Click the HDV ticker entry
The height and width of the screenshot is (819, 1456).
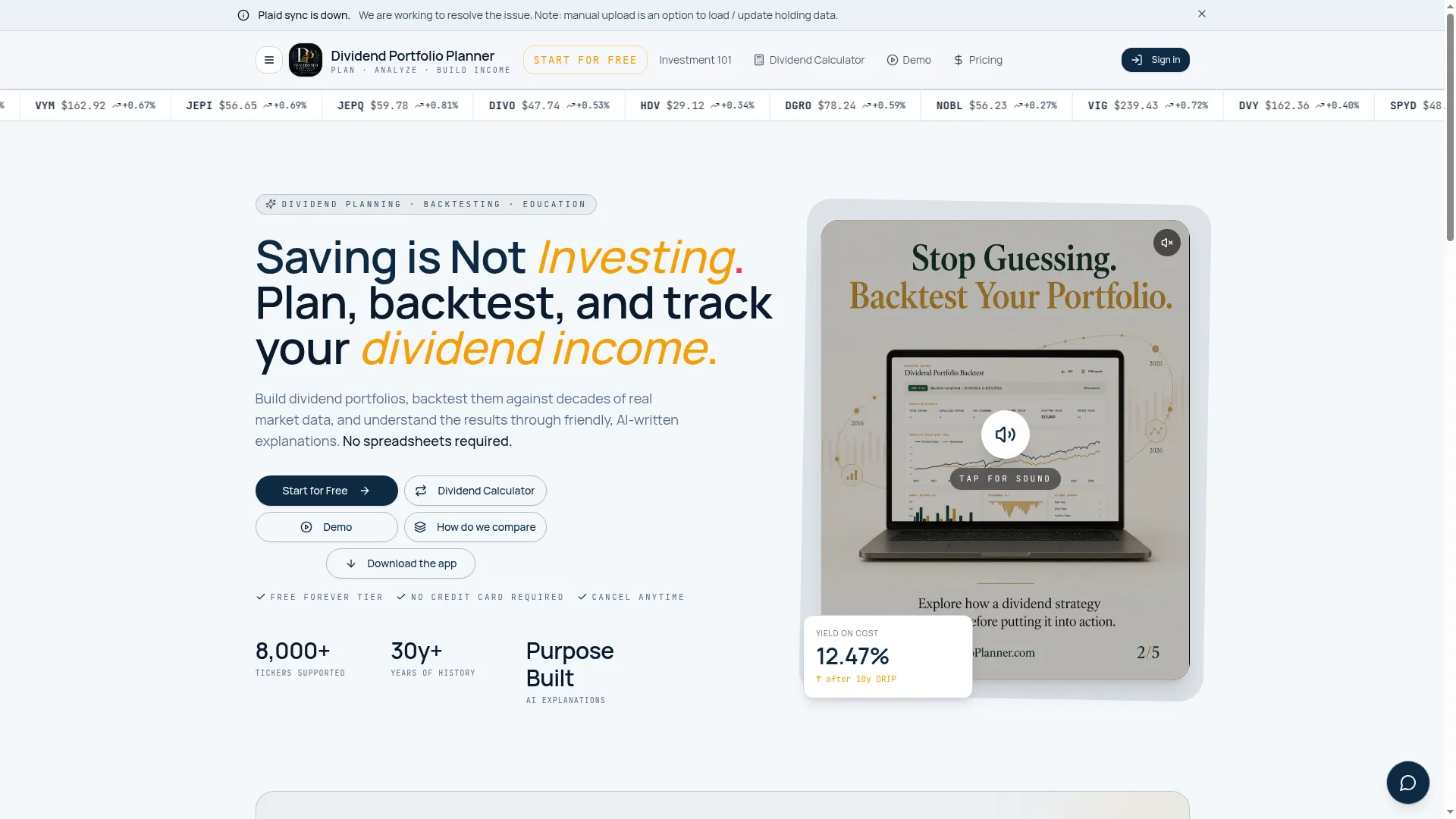[697, 105]
